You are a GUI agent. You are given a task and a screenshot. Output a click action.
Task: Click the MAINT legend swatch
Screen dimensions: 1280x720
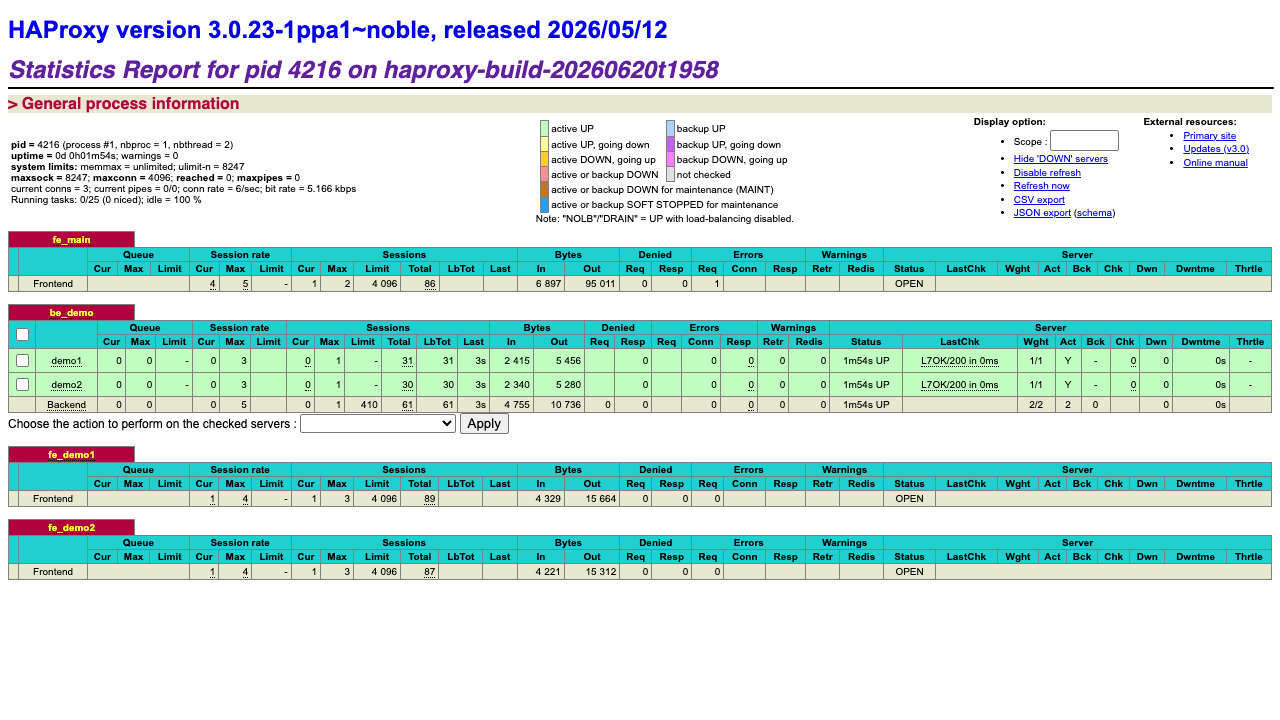(x=545, y=189)
